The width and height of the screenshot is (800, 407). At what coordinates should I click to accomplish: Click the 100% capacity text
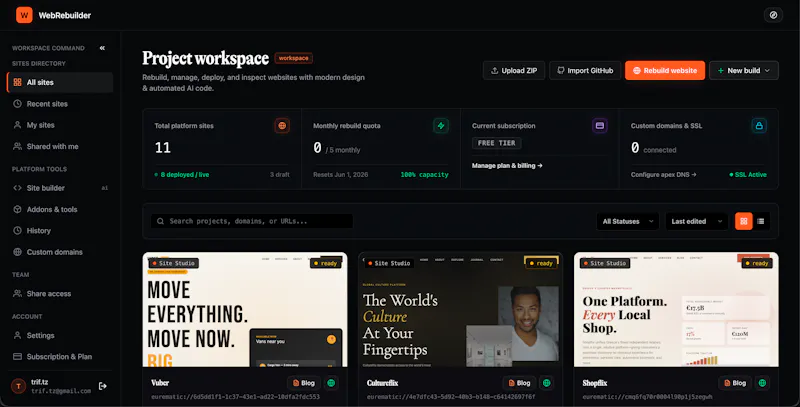coord(424,174)
